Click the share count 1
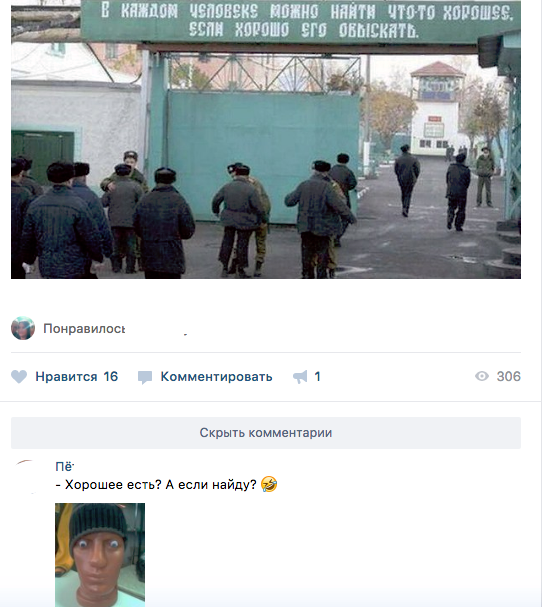542x607 pixels. click(317, 377)
